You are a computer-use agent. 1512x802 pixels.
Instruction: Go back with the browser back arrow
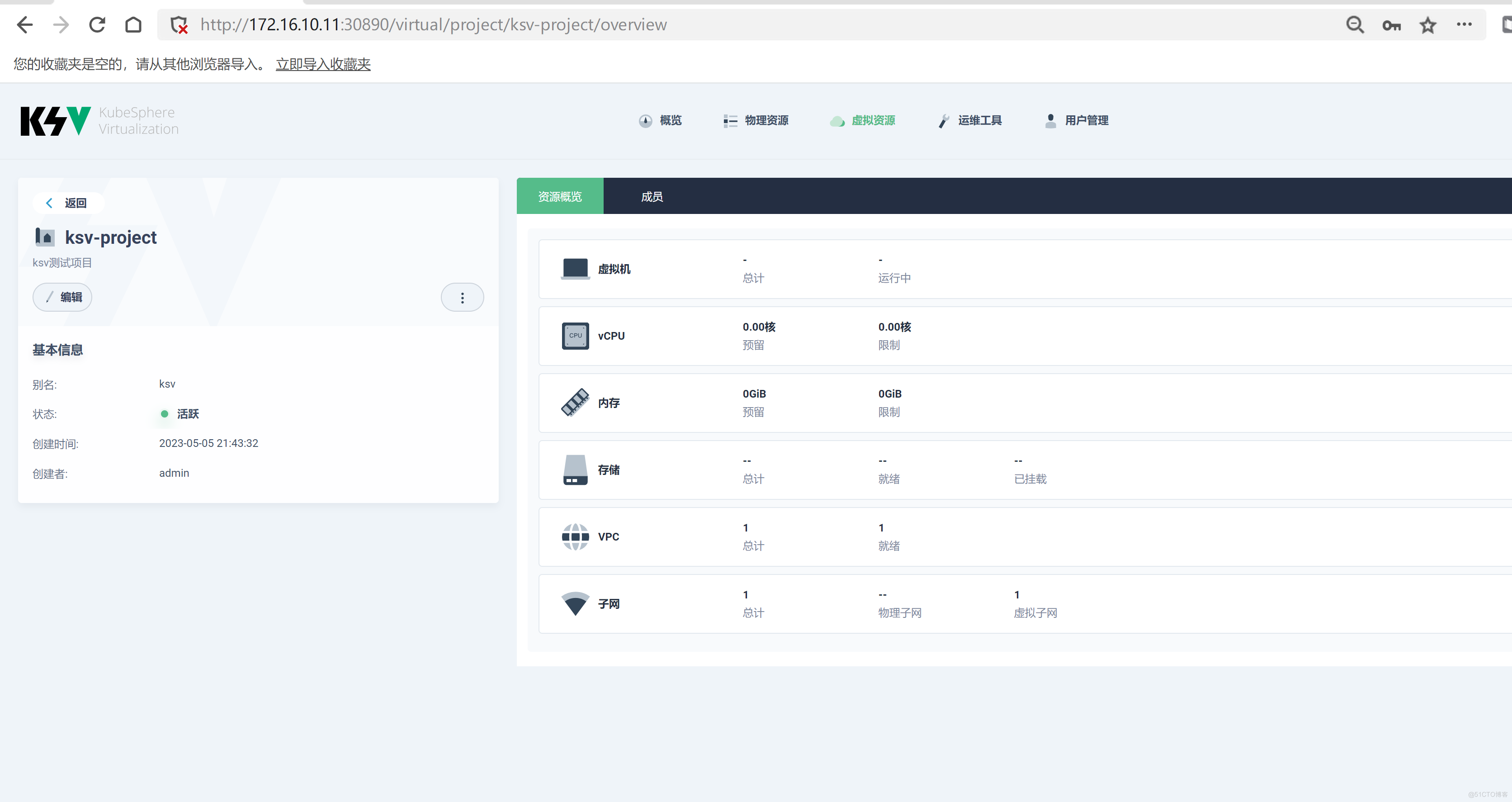point(25,25)
